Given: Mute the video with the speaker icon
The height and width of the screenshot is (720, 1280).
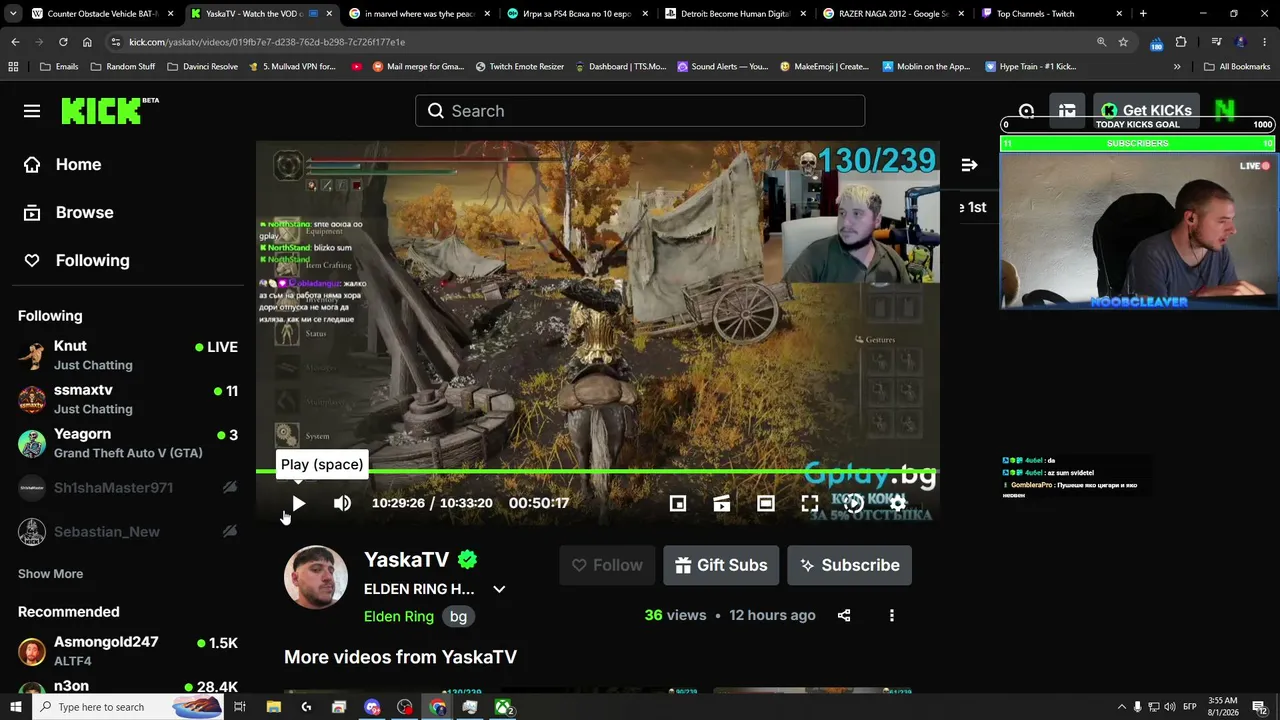Looking at the screenshot, I should (x=342, y=503).
